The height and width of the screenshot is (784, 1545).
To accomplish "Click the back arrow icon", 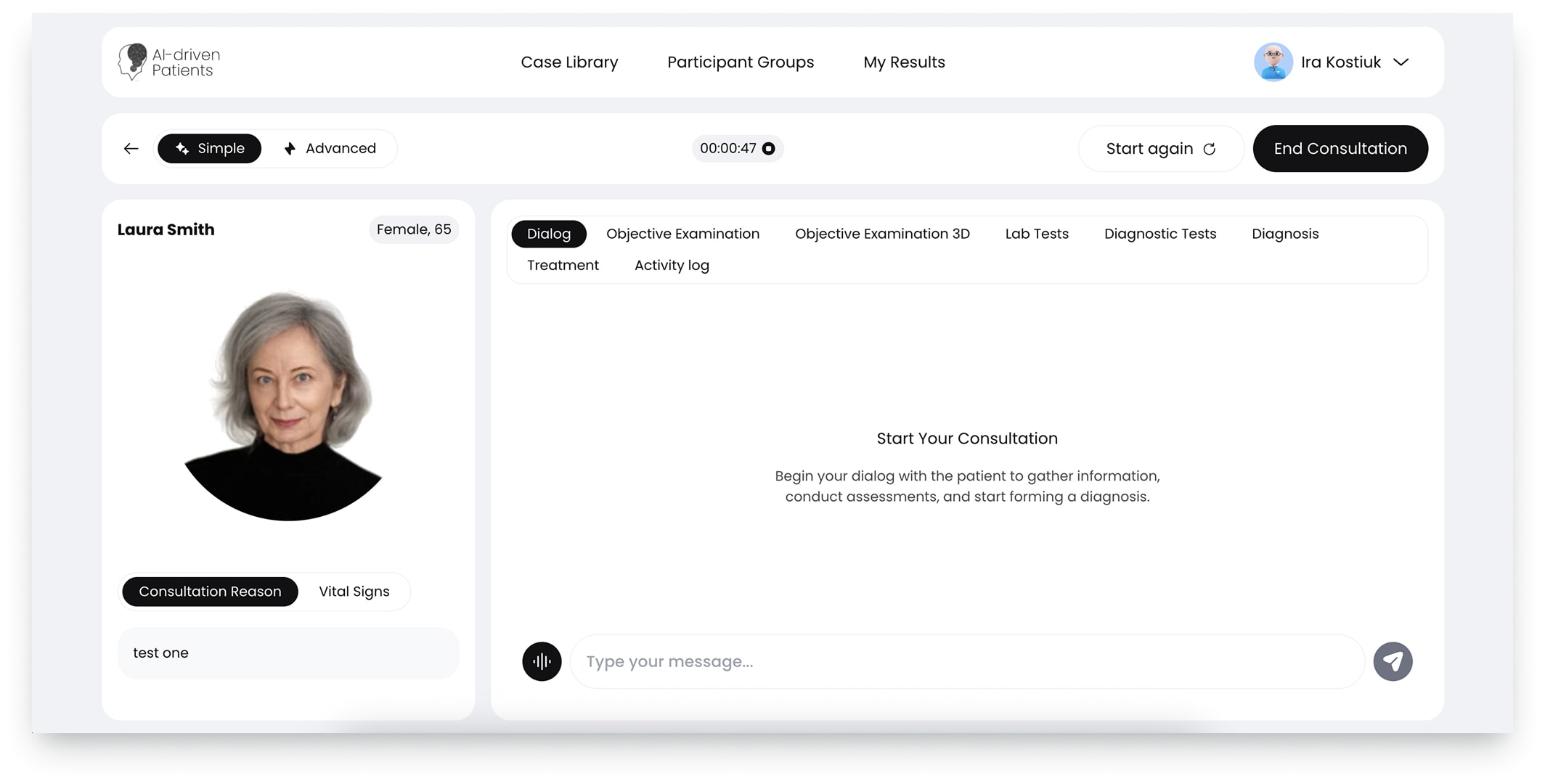I will 131,149.
